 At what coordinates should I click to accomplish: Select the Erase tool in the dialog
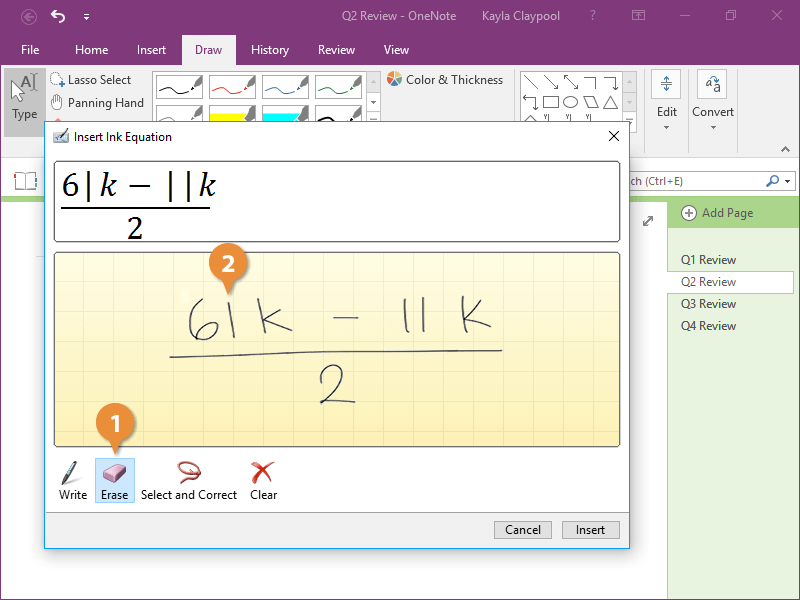(x=115, y=480)
